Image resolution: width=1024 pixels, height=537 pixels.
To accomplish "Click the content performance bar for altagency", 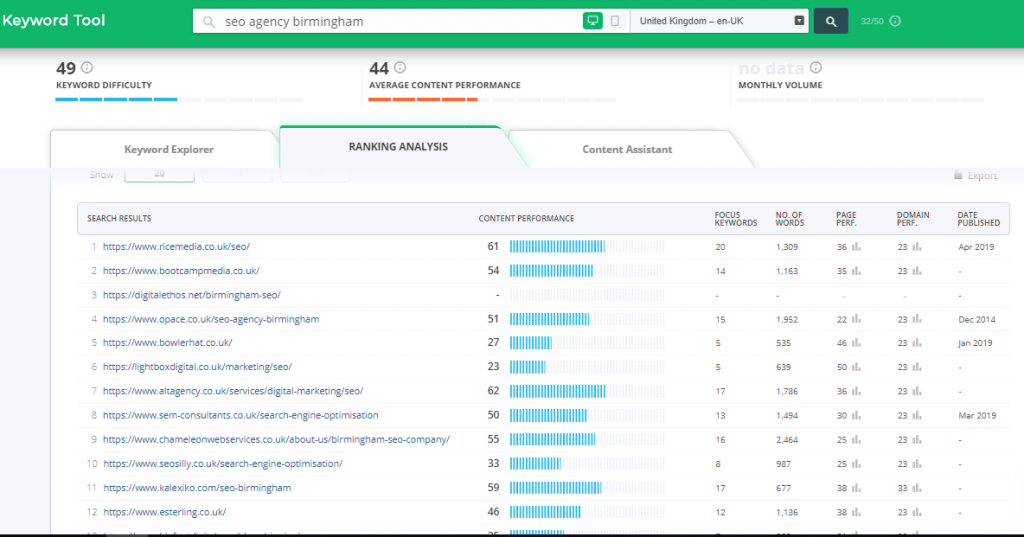I will point(586,391).
